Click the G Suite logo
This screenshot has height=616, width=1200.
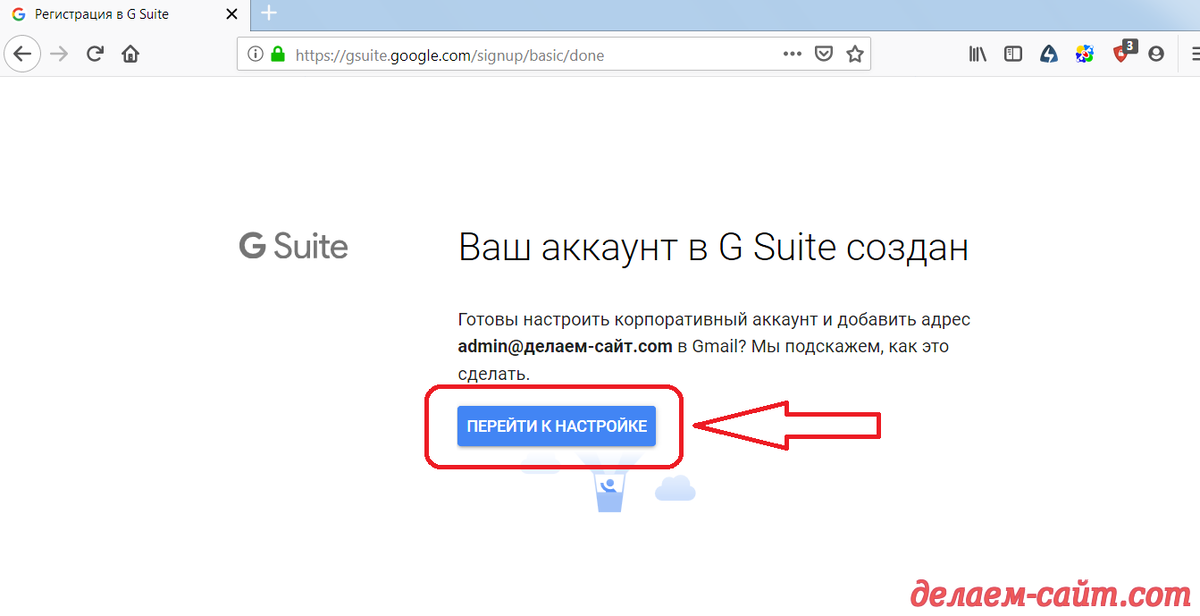point(293,246)
